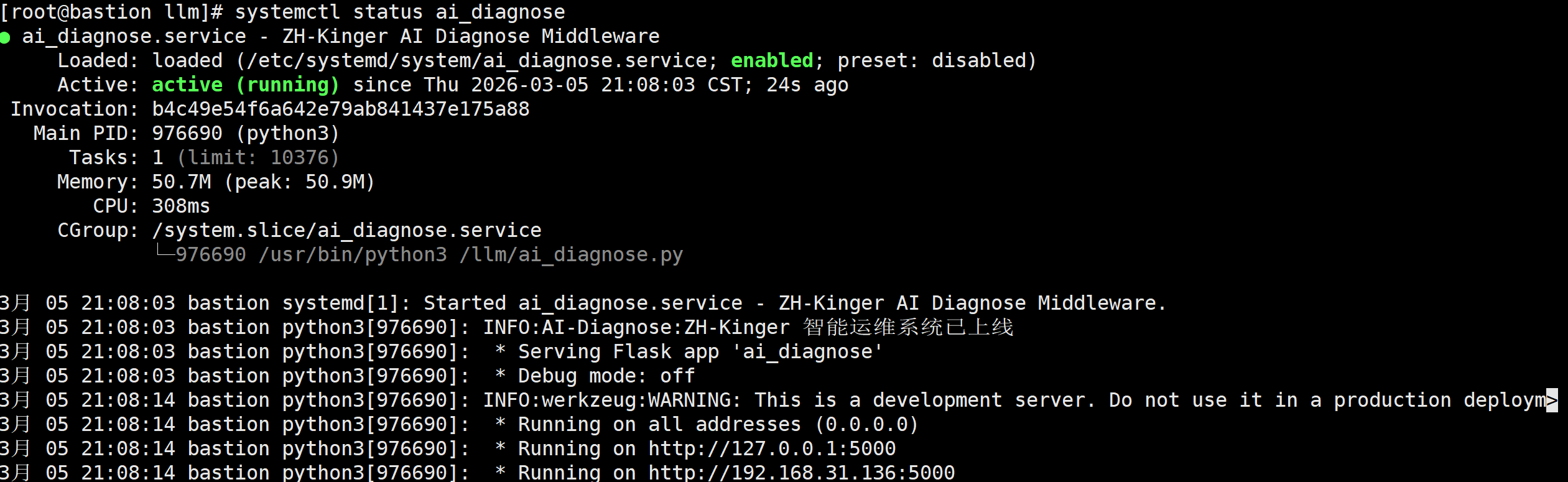1568x482 pixels.
Task: Click the Main PID 976690 value
Action: [187, 133]
